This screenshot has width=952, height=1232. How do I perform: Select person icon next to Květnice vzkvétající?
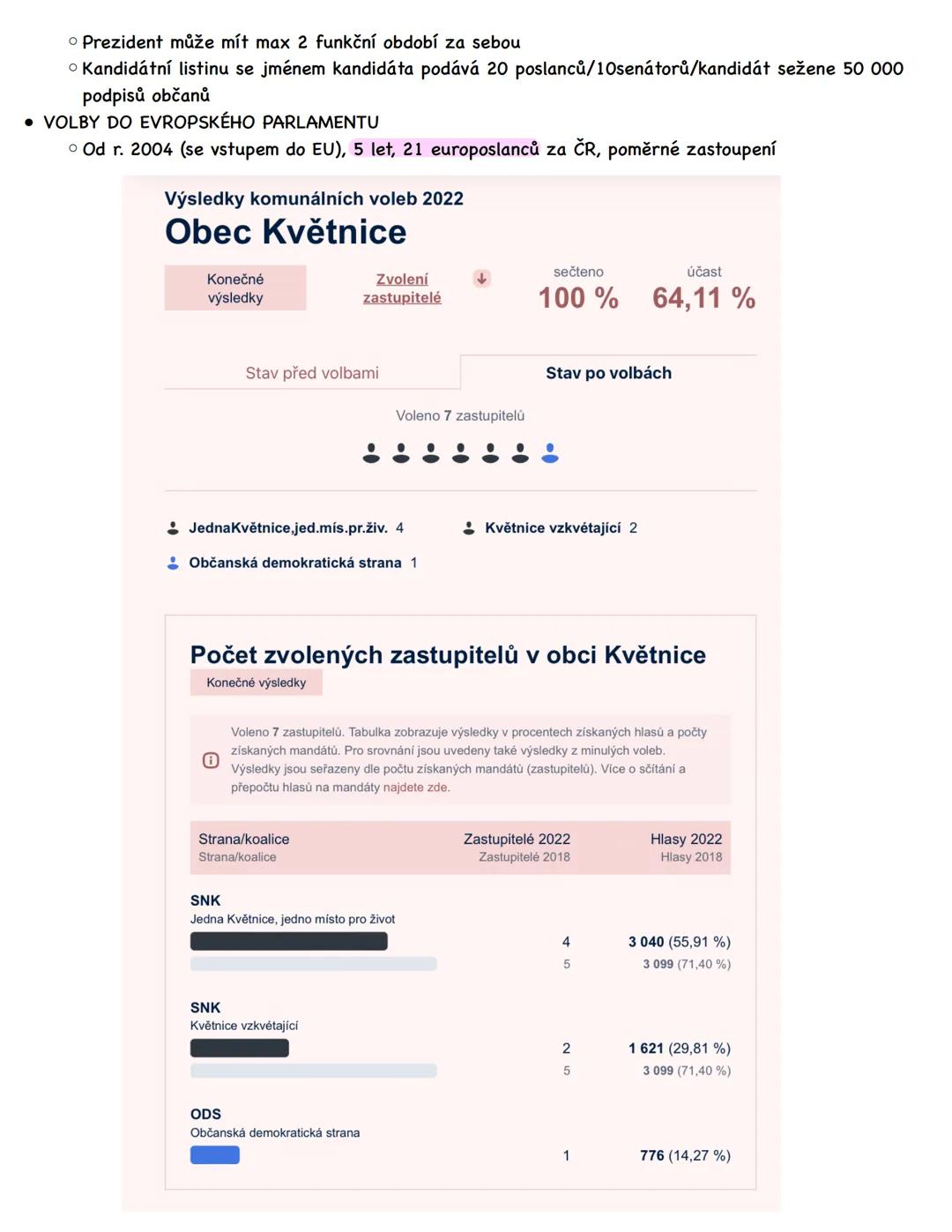(x=470, y=527)
